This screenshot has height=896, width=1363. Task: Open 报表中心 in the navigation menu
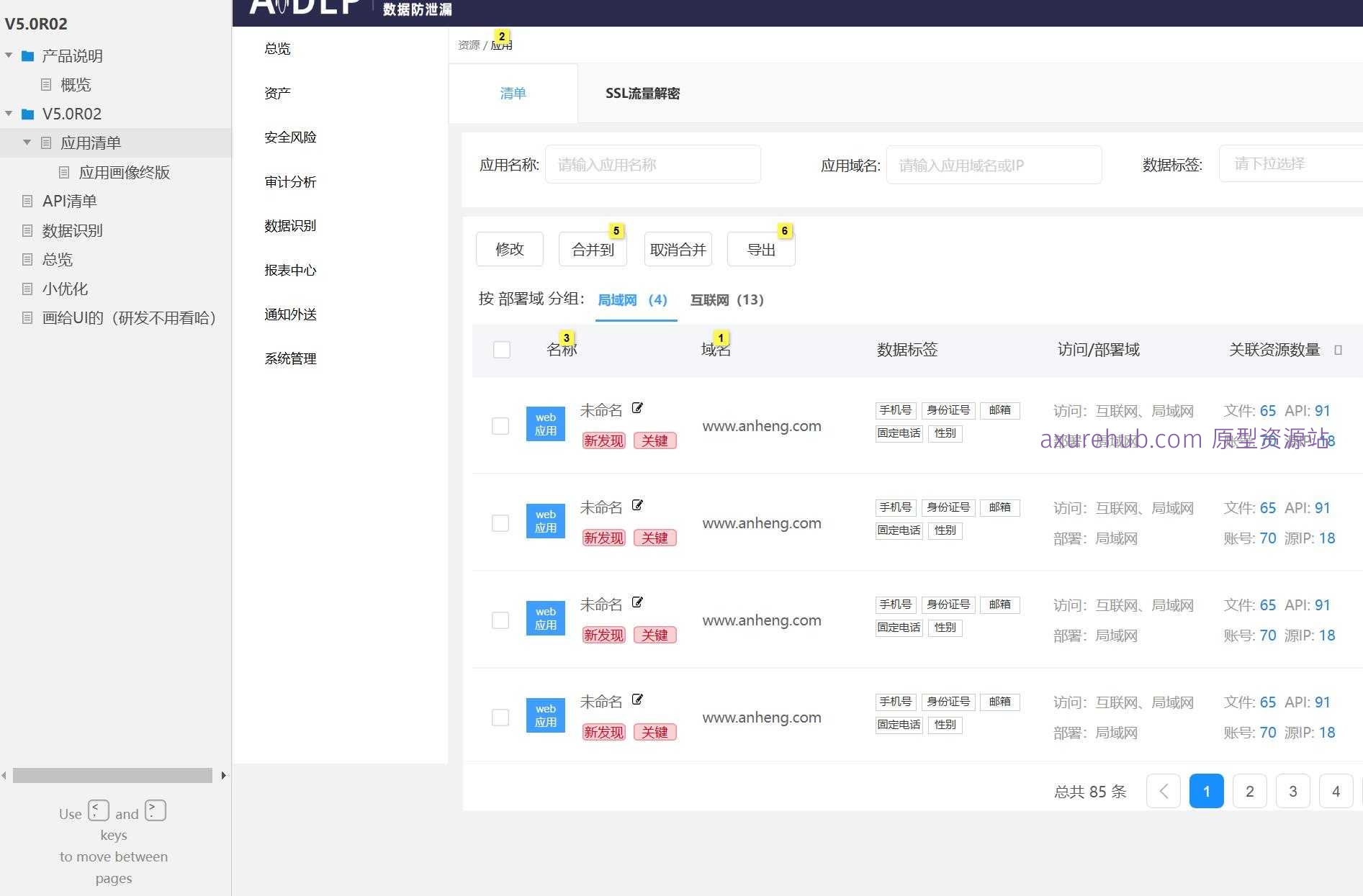pyautogui.click(x=290, y=271)
